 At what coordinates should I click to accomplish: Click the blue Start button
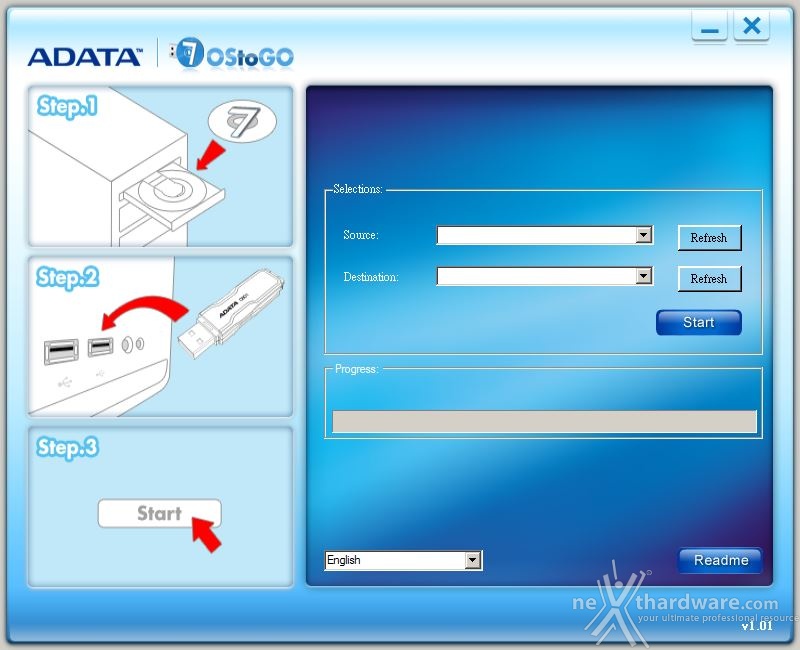(x=698, y=322)
